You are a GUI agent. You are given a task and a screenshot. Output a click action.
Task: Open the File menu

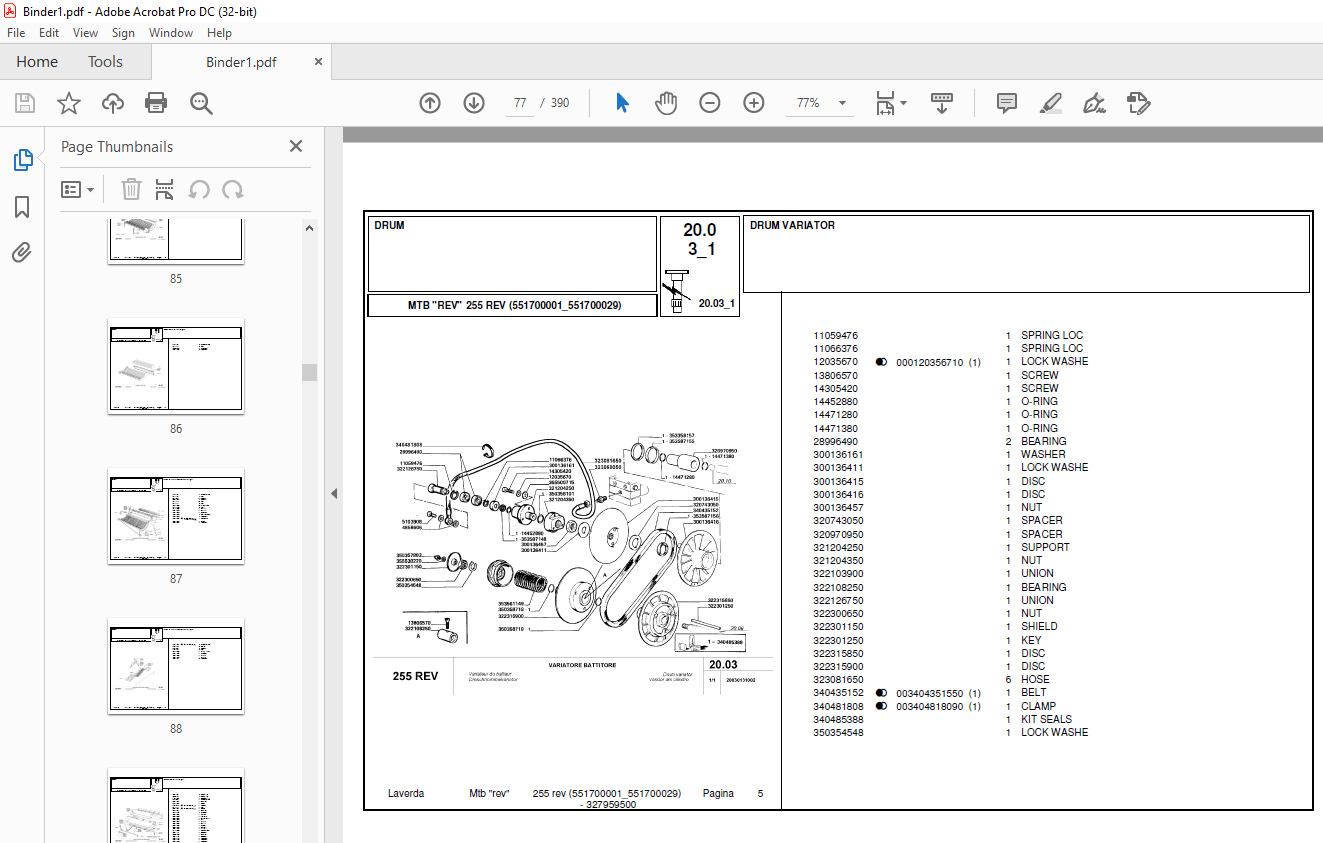(x=16, y=33)
